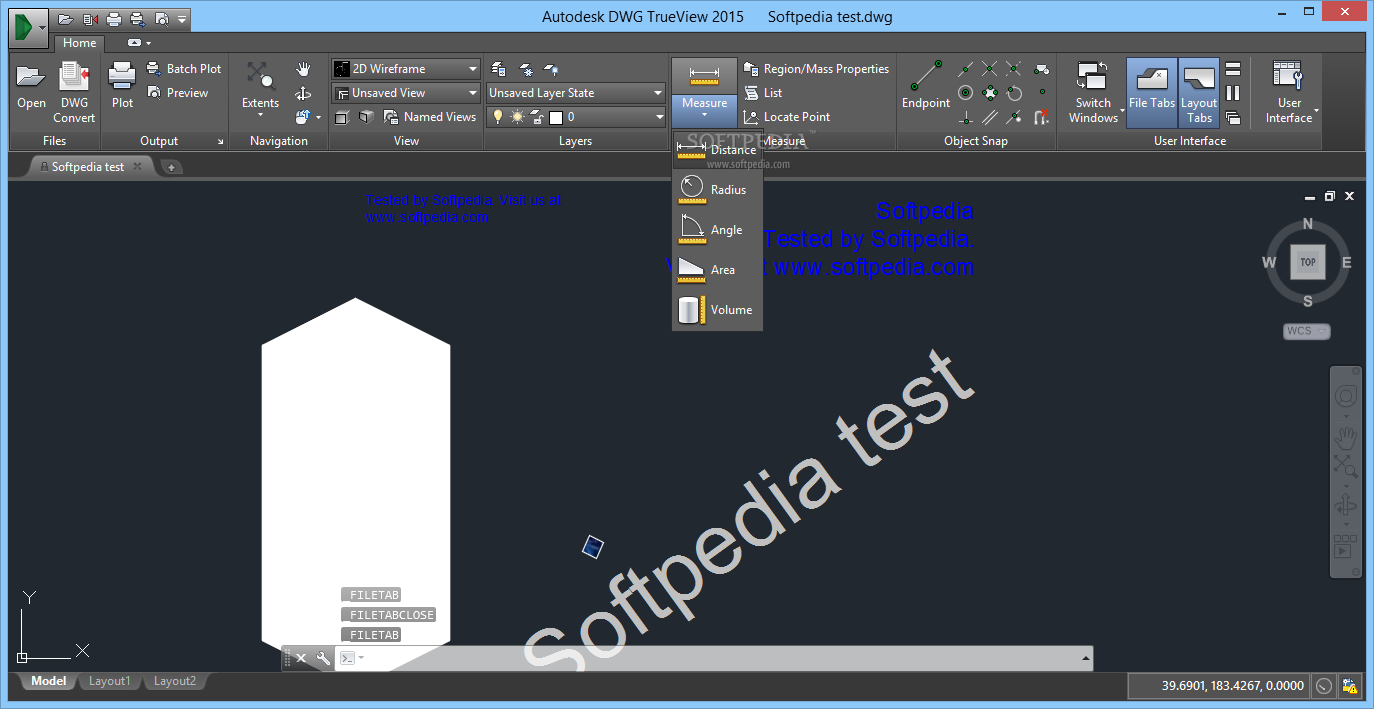Toggle Endpoint object snap
This screenshot has width=1374, height=709.
(926, 84)
